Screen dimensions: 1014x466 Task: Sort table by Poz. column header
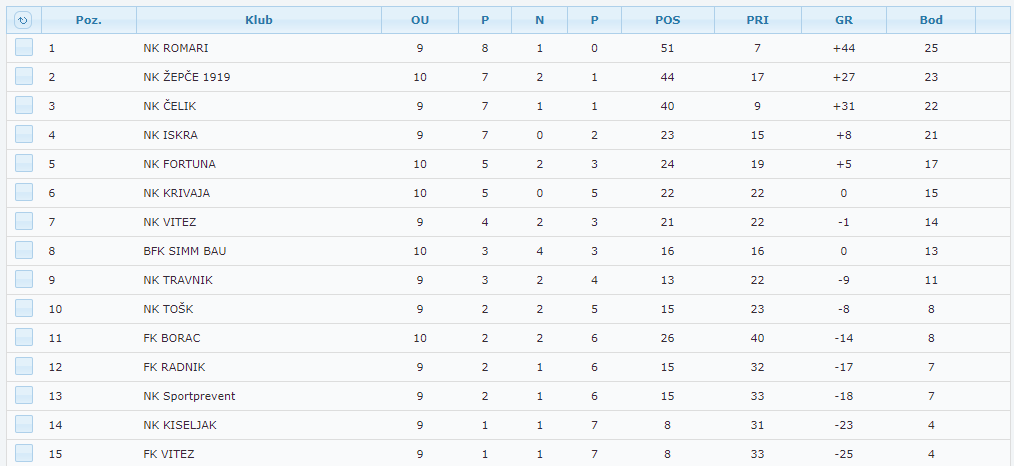[x=89, y=20]
